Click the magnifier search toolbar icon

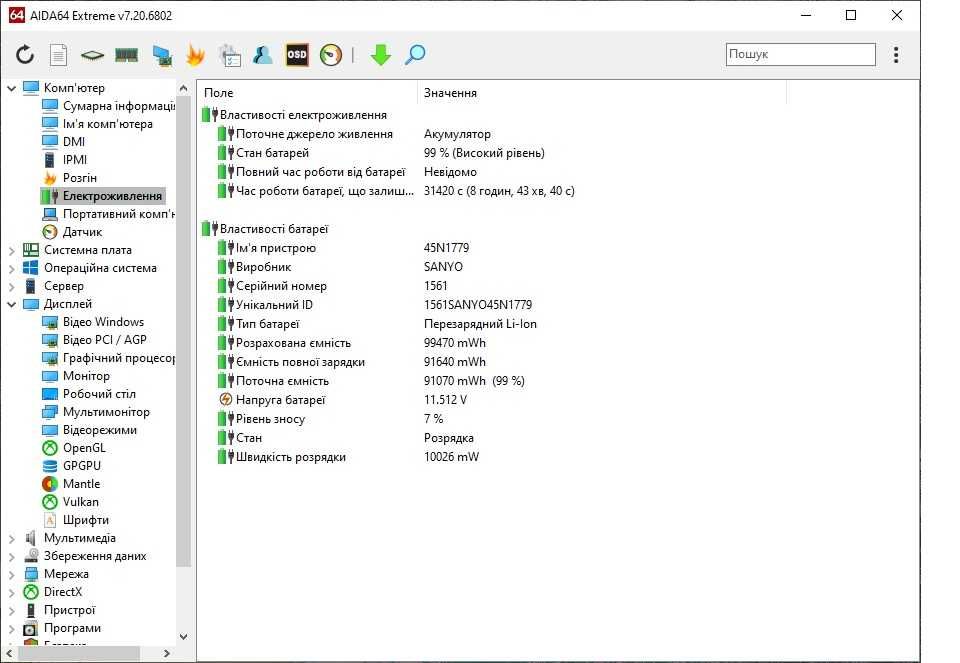[415, 55]
